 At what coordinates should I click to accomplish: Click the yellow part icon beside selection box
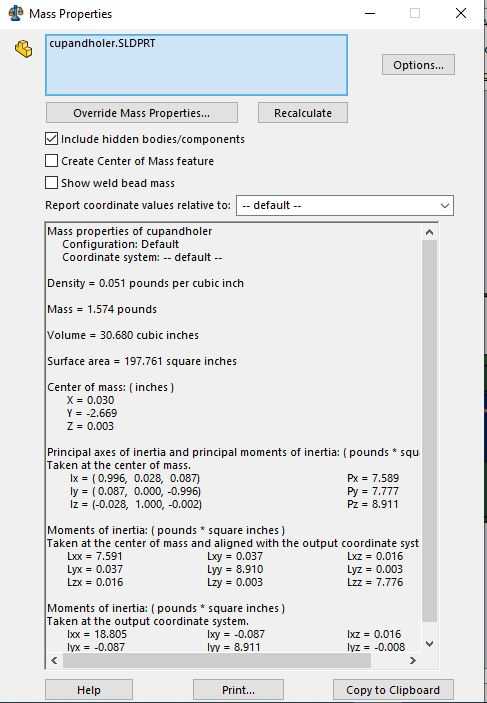[x=23, y=49]
